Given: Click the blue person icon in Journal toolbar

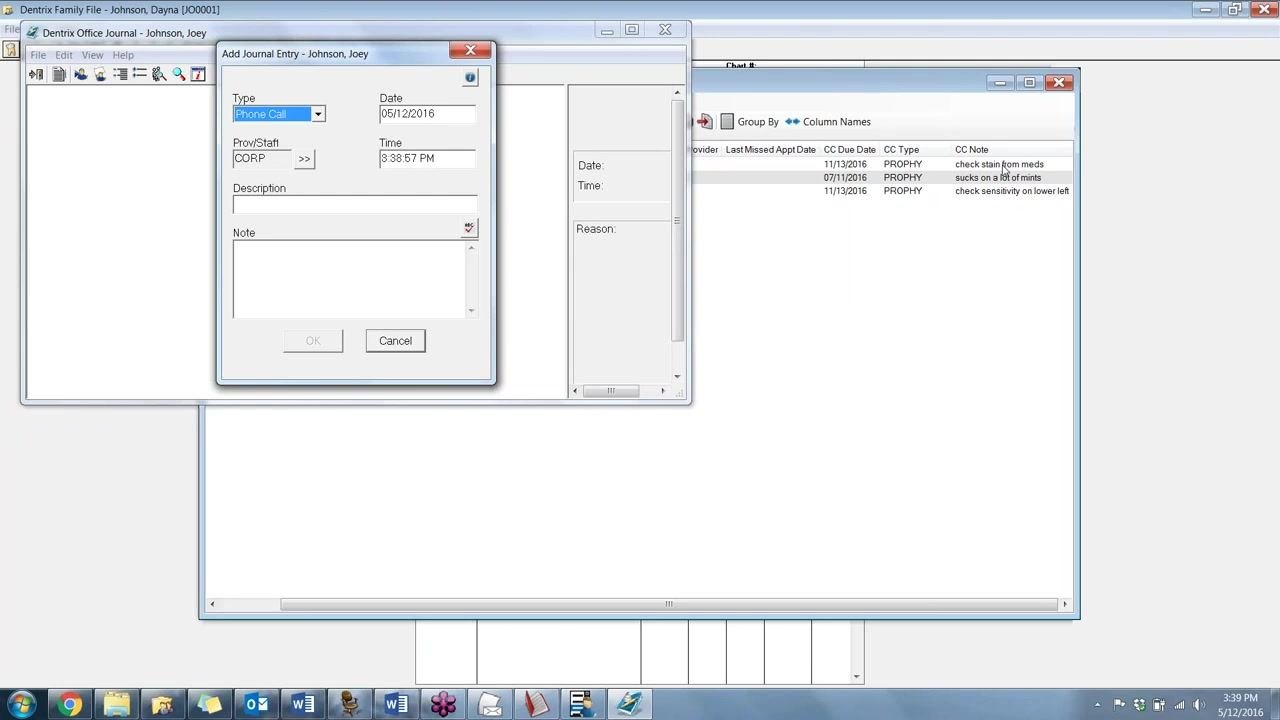Looking at the screenshot, I should (80, 74).
